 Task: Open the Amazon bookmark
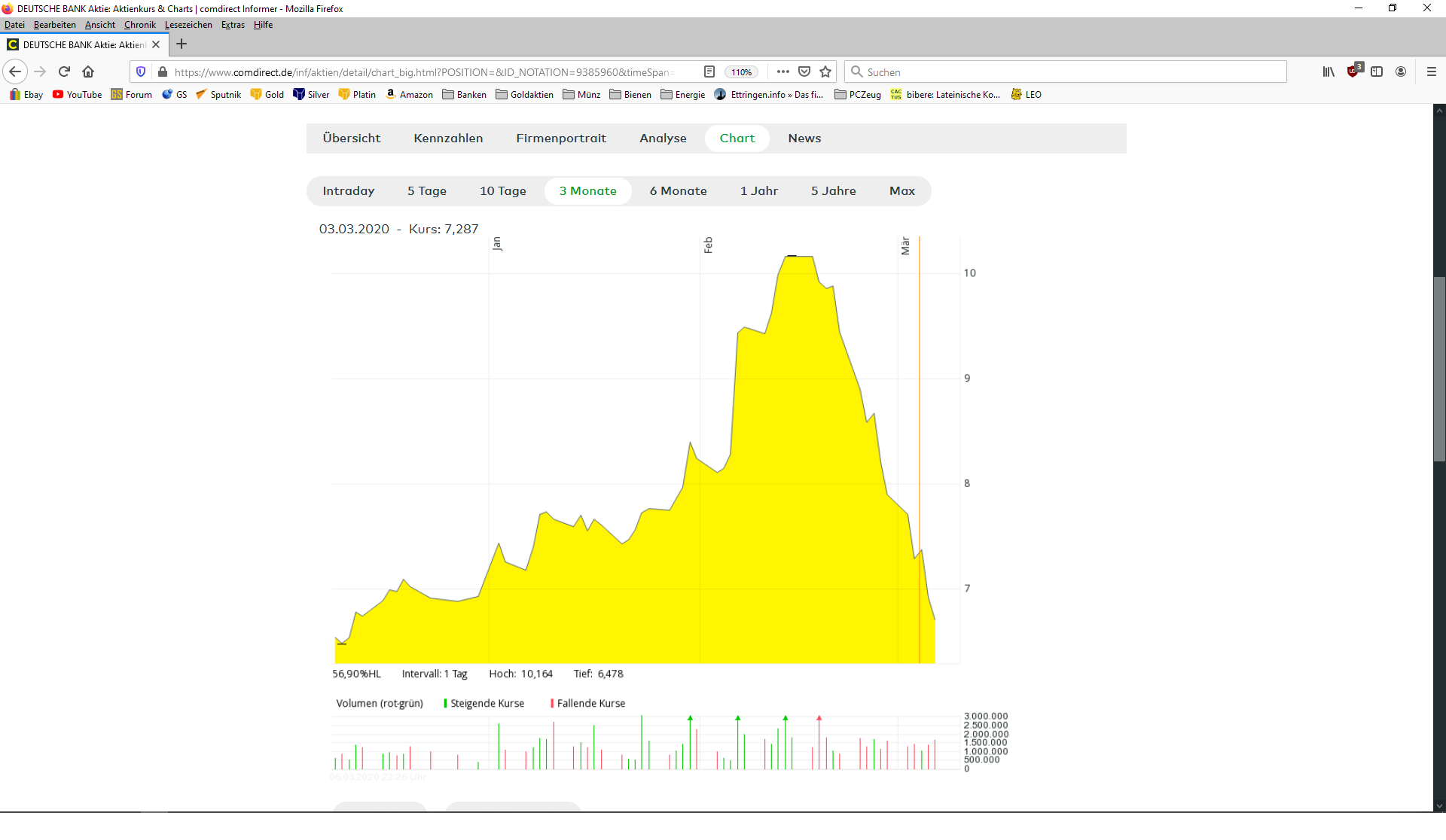409,94
